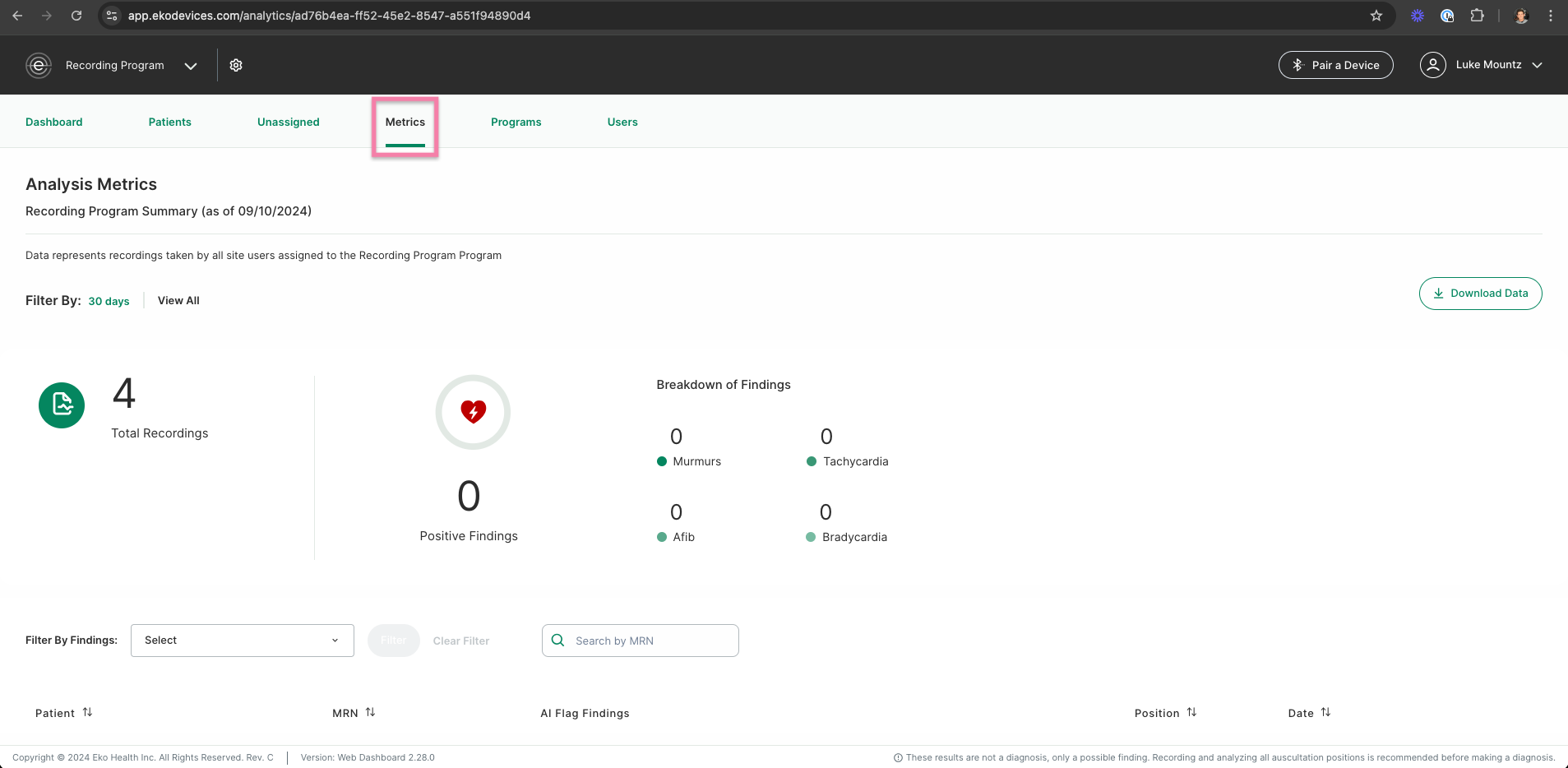Bookmark page with the star icon
This screenshot has height=768, width=1568.
click(x=1376, y=16)
